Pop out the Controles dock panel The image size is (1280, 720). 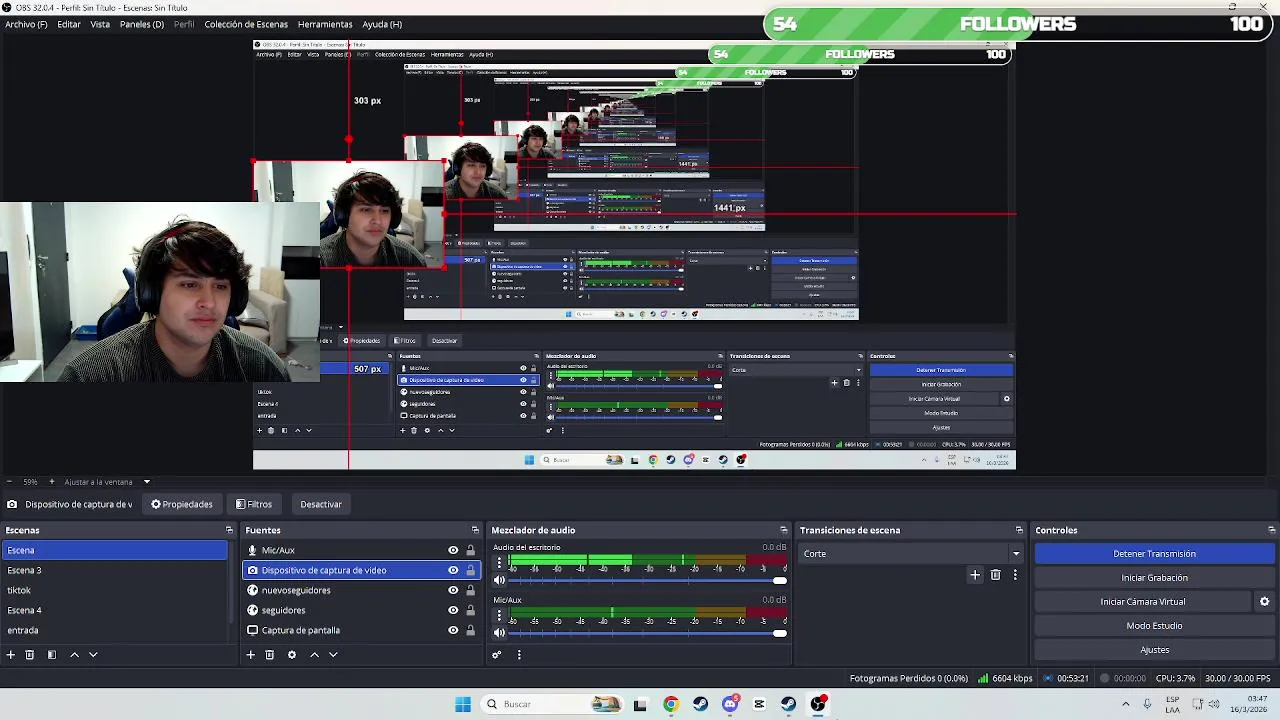(x=1271, y=530)
